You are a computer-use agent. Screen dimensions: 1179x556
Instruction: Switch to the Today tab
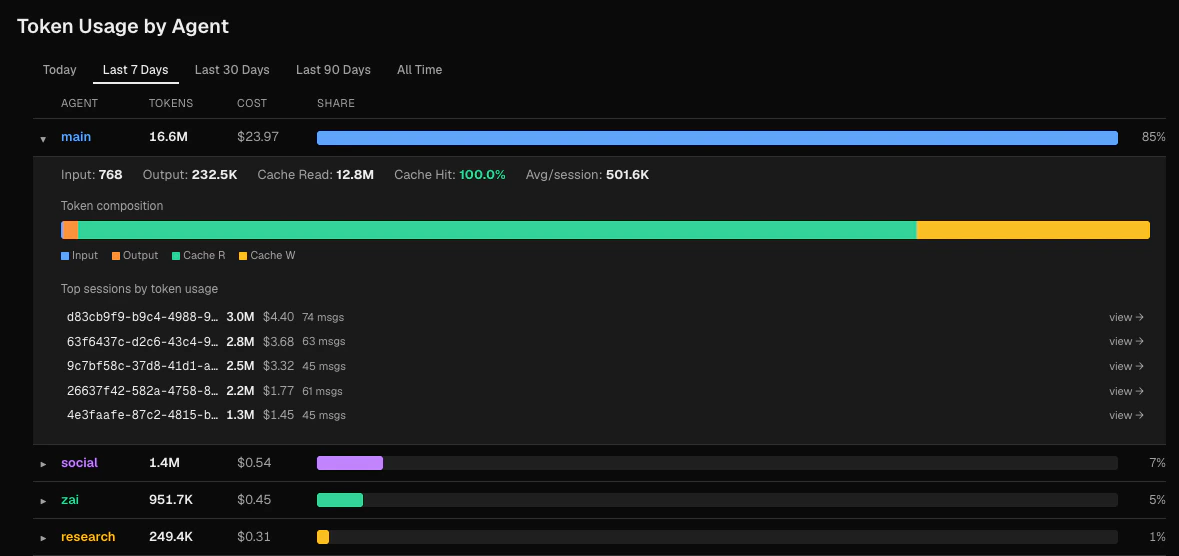click(59, 70)
